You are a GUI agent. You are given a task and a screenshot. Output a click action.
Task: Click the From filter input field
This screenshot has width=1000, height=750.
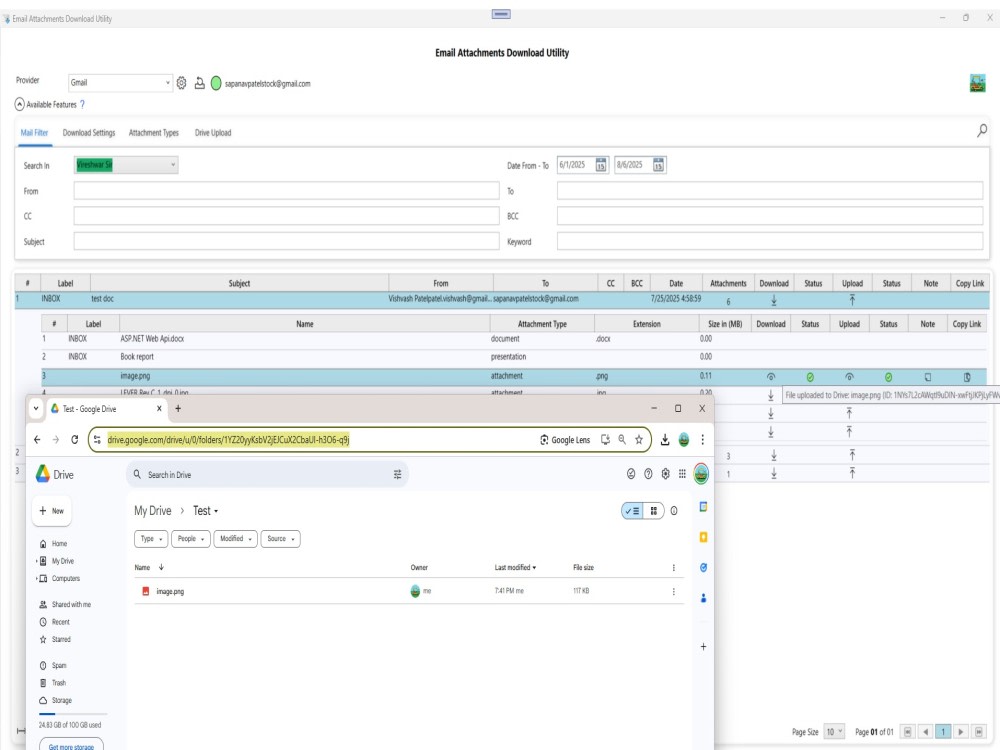click(286, 191)
